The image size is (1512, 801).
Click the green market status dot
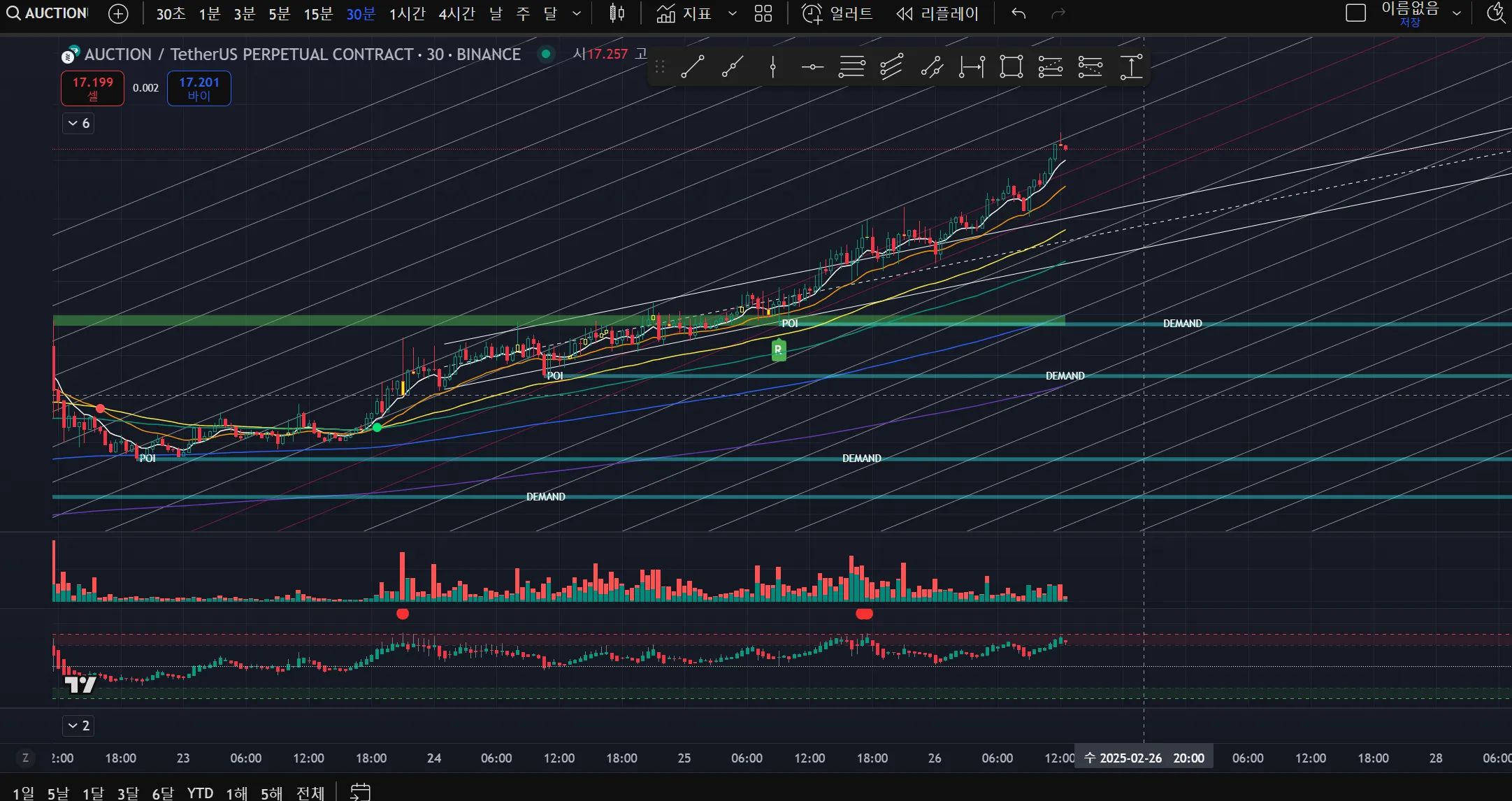coord(546,54)
